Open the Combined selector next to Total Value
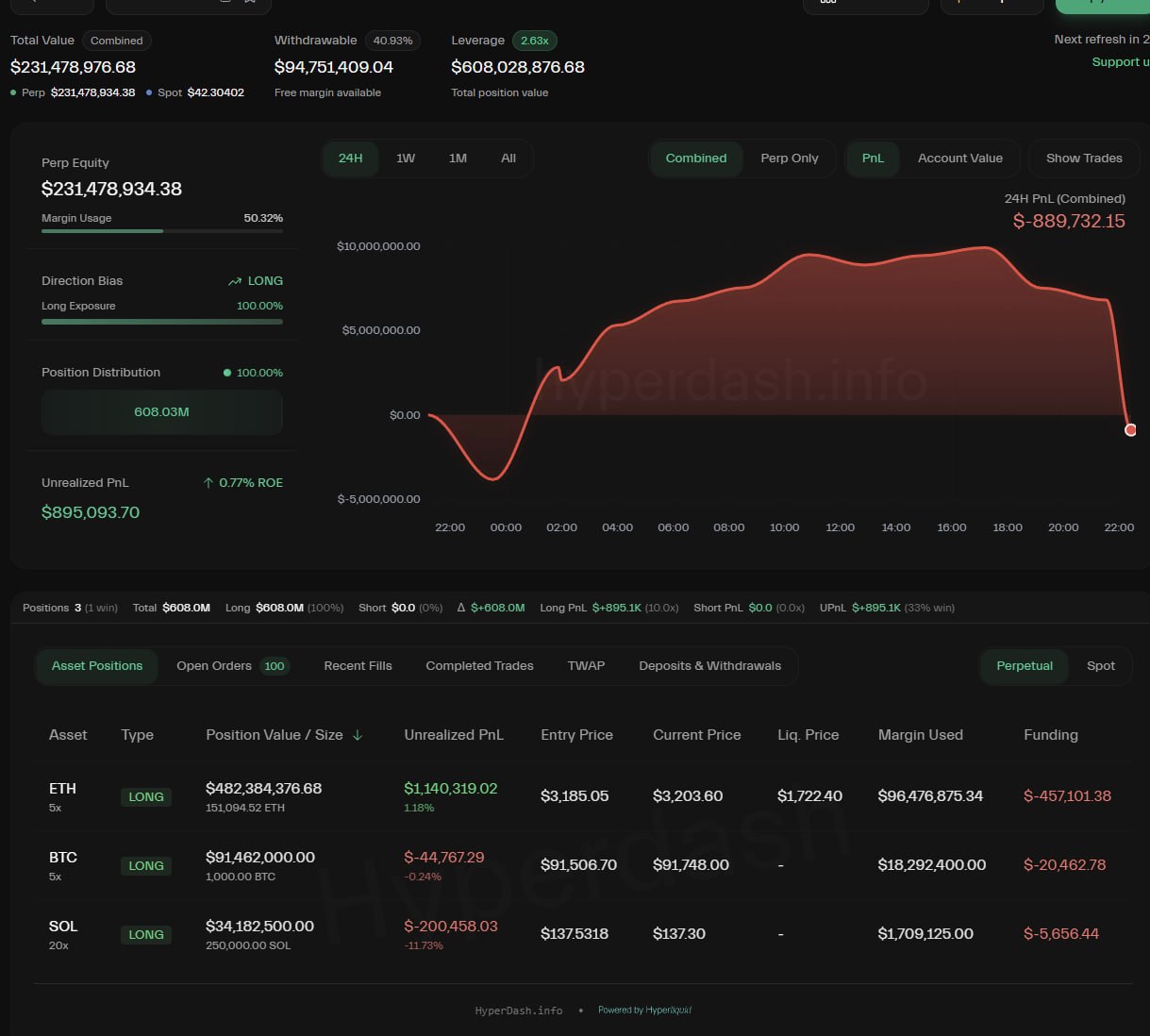 (116, 41)
